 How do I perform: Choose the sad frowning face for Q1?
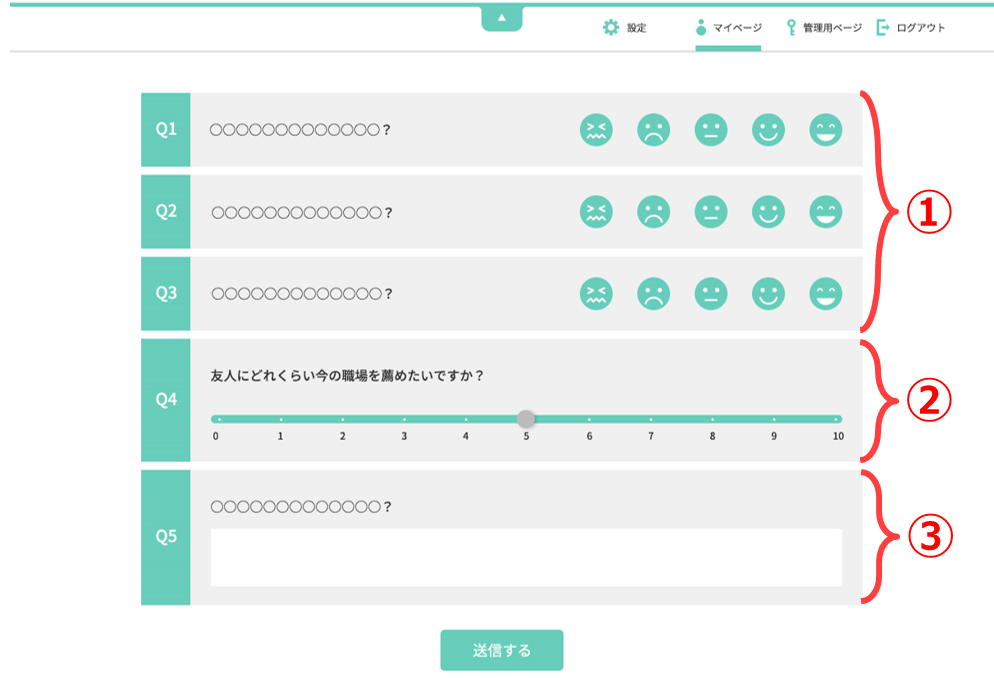point(654,130)
